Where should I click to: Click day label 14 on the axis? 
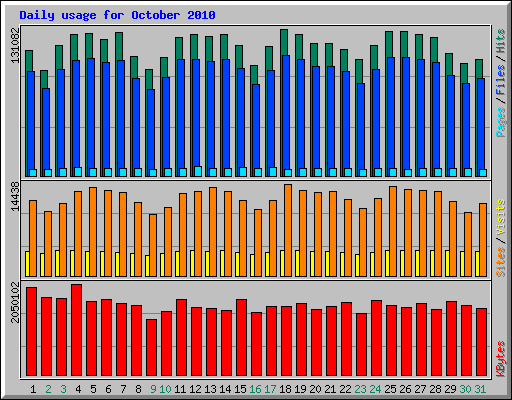click(225, 389)
